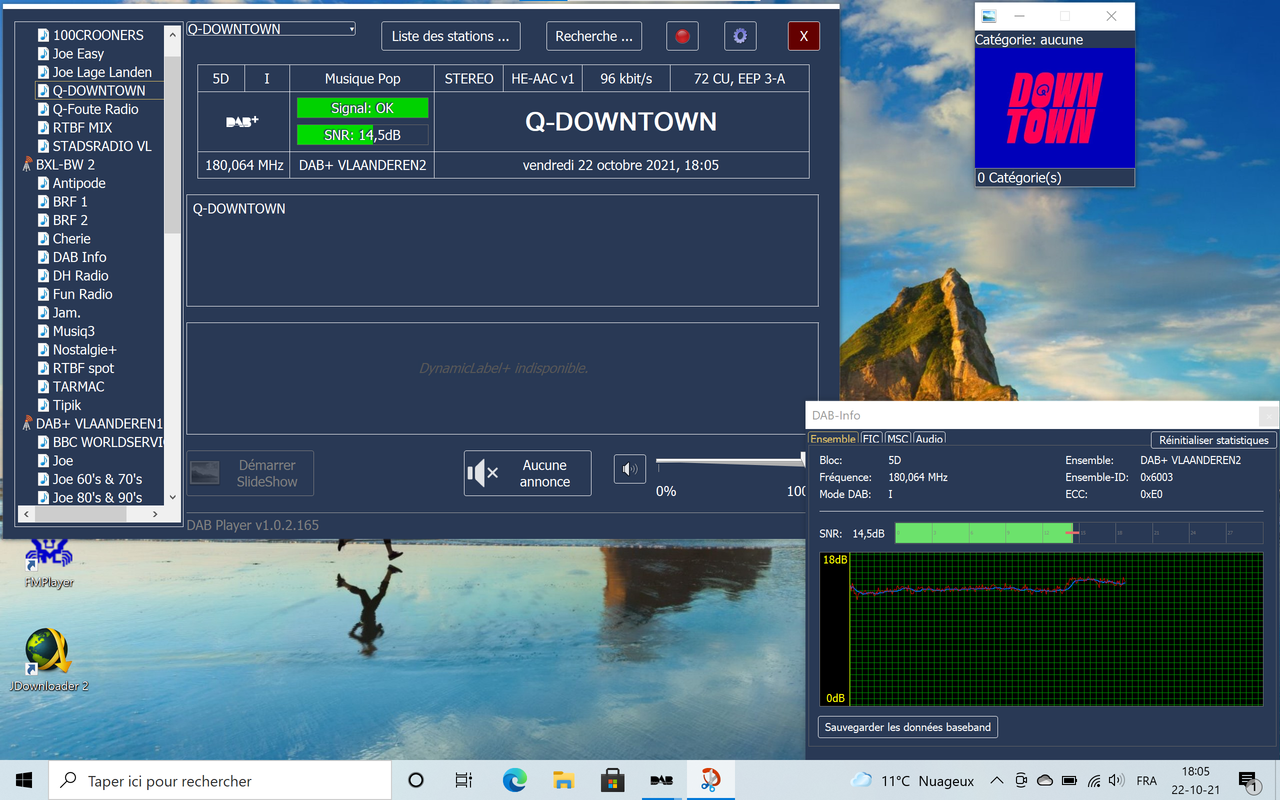Image resolution: width=1280 pixels, height=800 pixels.
Task: Open the notification center icon
Action: tap(1247, 780)
